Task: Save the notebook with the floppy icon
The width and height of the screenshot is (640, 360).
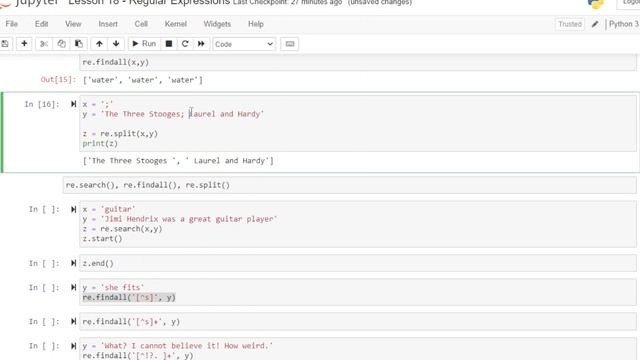Action: pos(5,44)
